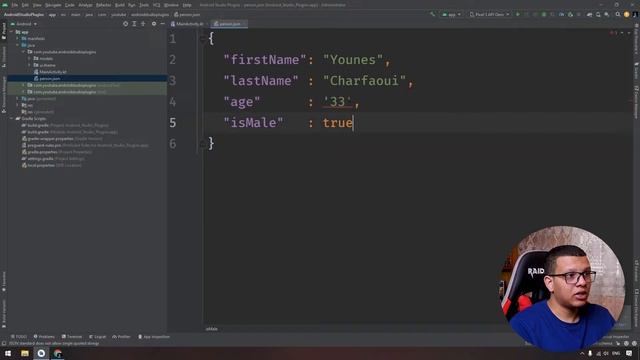Open Windows Start menu

tap(8, 353)
